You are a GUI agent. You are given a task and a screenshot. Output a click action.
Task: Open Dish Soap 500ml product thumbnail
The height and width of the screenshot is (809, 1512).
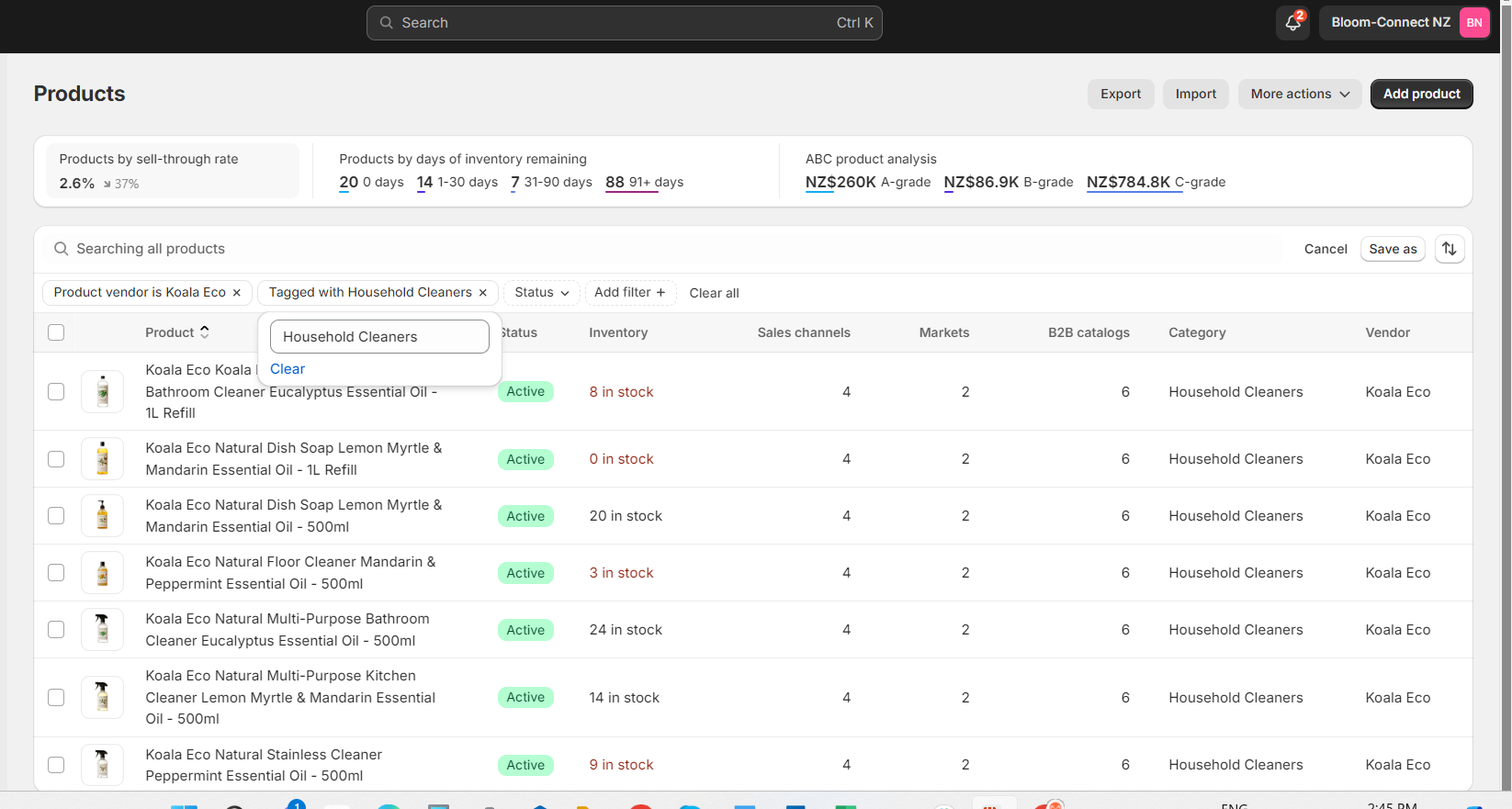pyautogui.click(x=103, y=516)
